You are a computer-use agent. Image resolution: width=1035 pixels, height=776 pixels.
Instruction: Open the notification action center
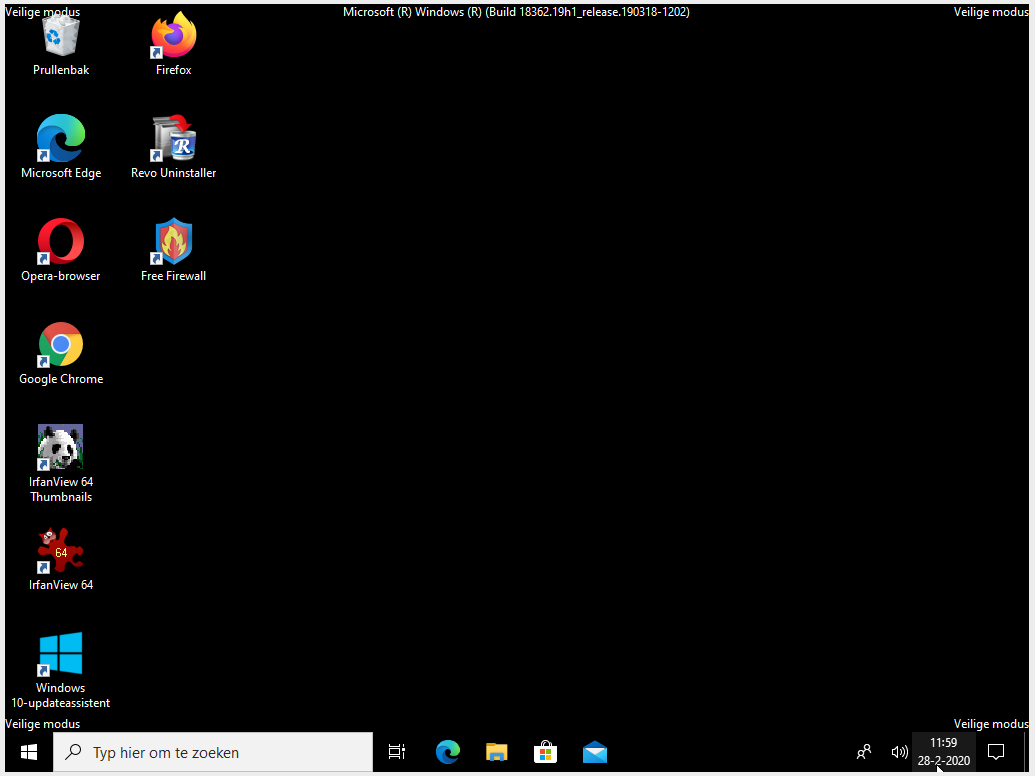click(996, 752)
